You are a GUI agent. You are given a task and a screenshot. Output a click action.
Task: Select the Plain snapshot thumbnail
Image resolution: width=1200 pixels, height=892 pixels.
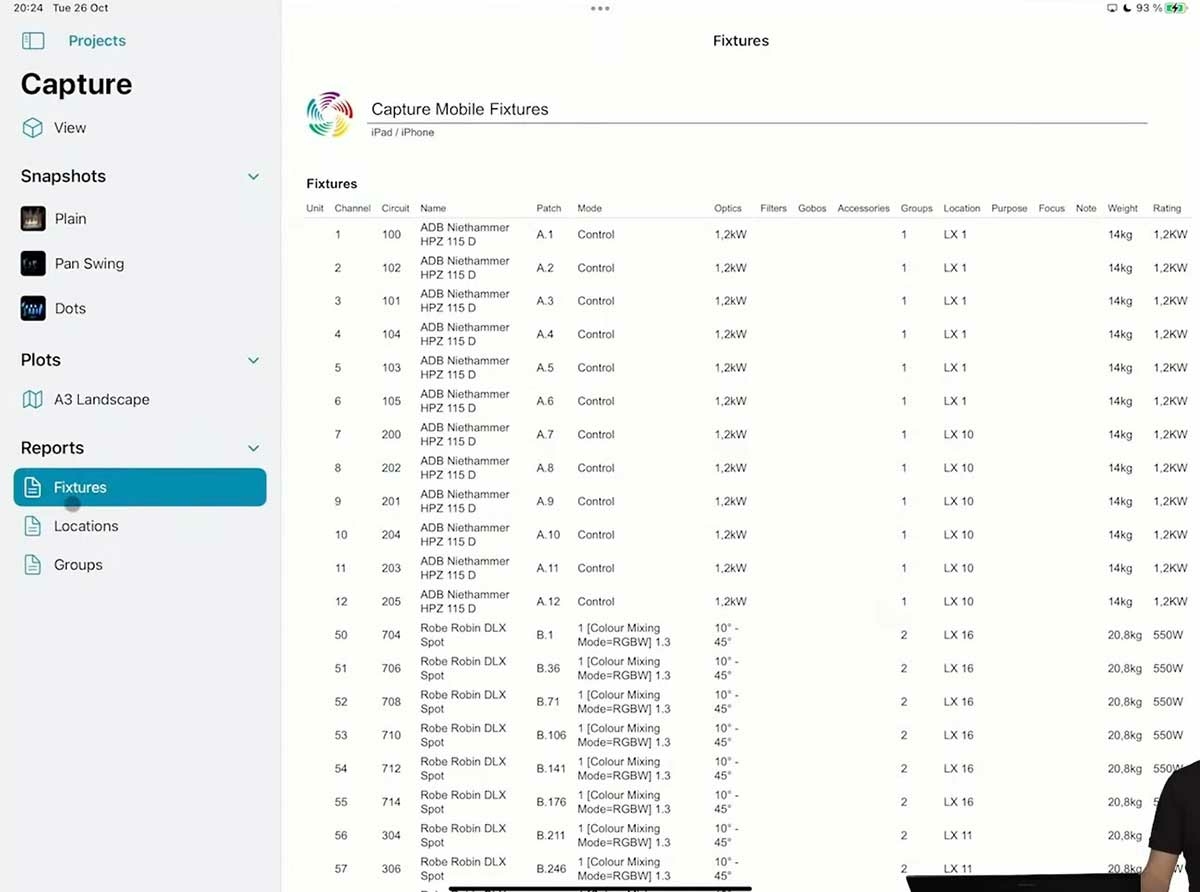(33, 219)
